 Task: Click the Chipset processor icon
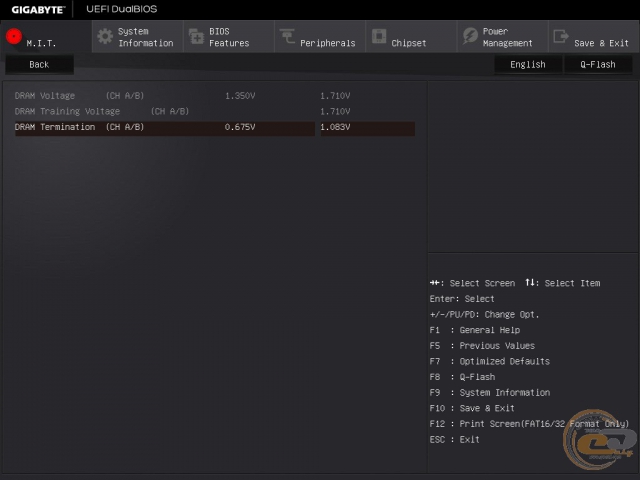(379, 36)
